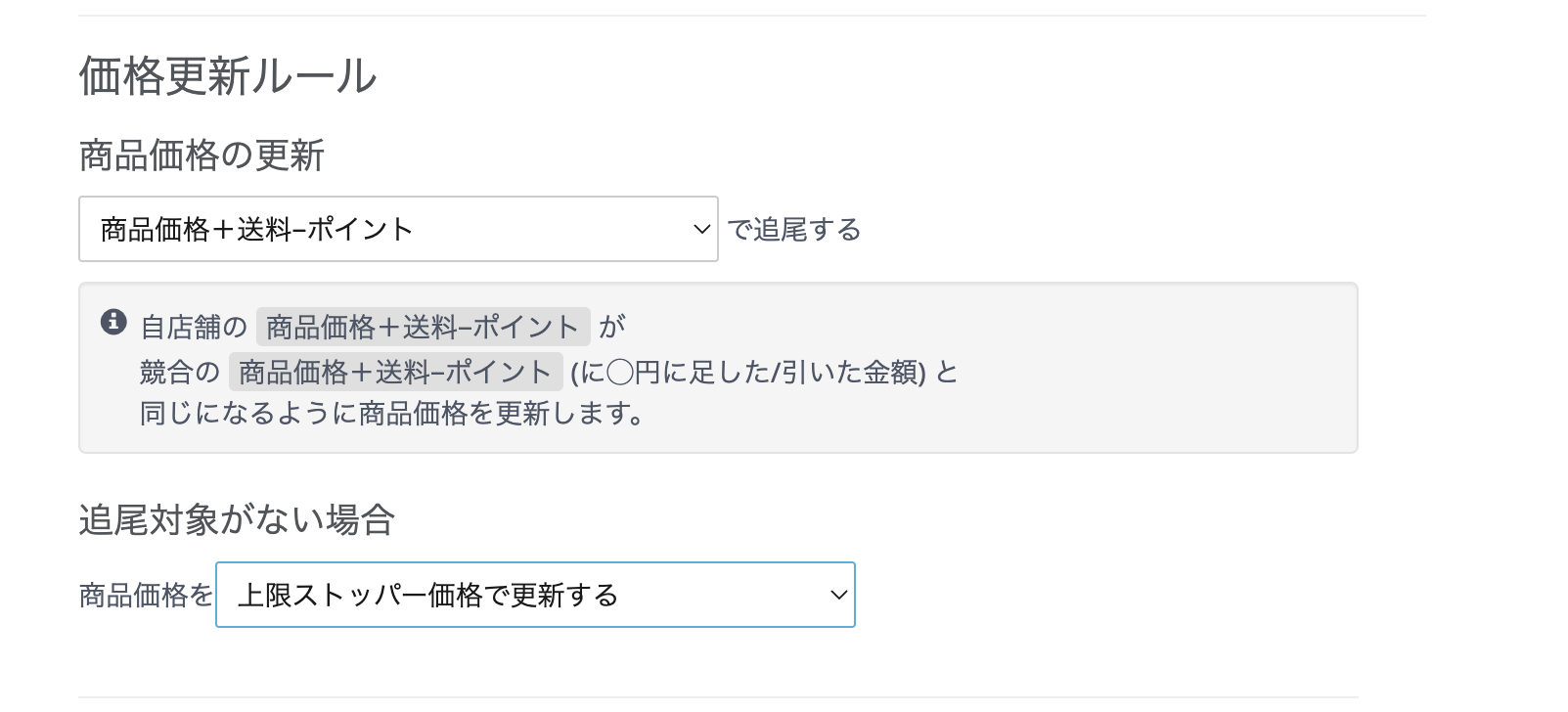Click the horizontal divider above 価格更新ルール
1568x712 pixels.
click(x=751, y=16)
